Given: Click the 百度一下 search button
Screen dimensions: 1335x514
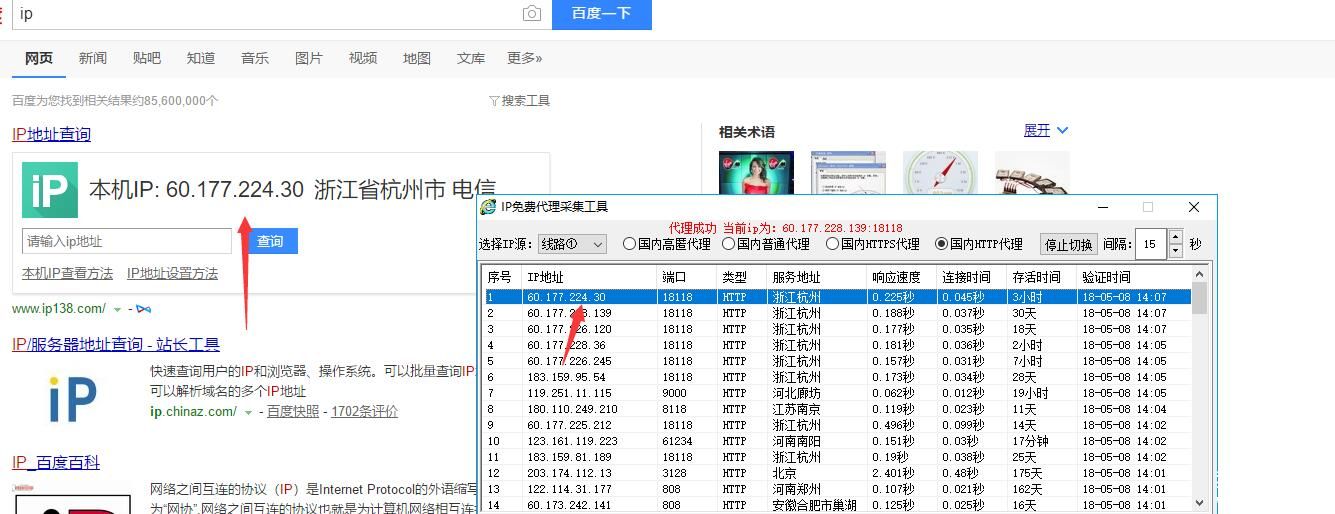Looking at the screenshot, I should tap(602, 14).
